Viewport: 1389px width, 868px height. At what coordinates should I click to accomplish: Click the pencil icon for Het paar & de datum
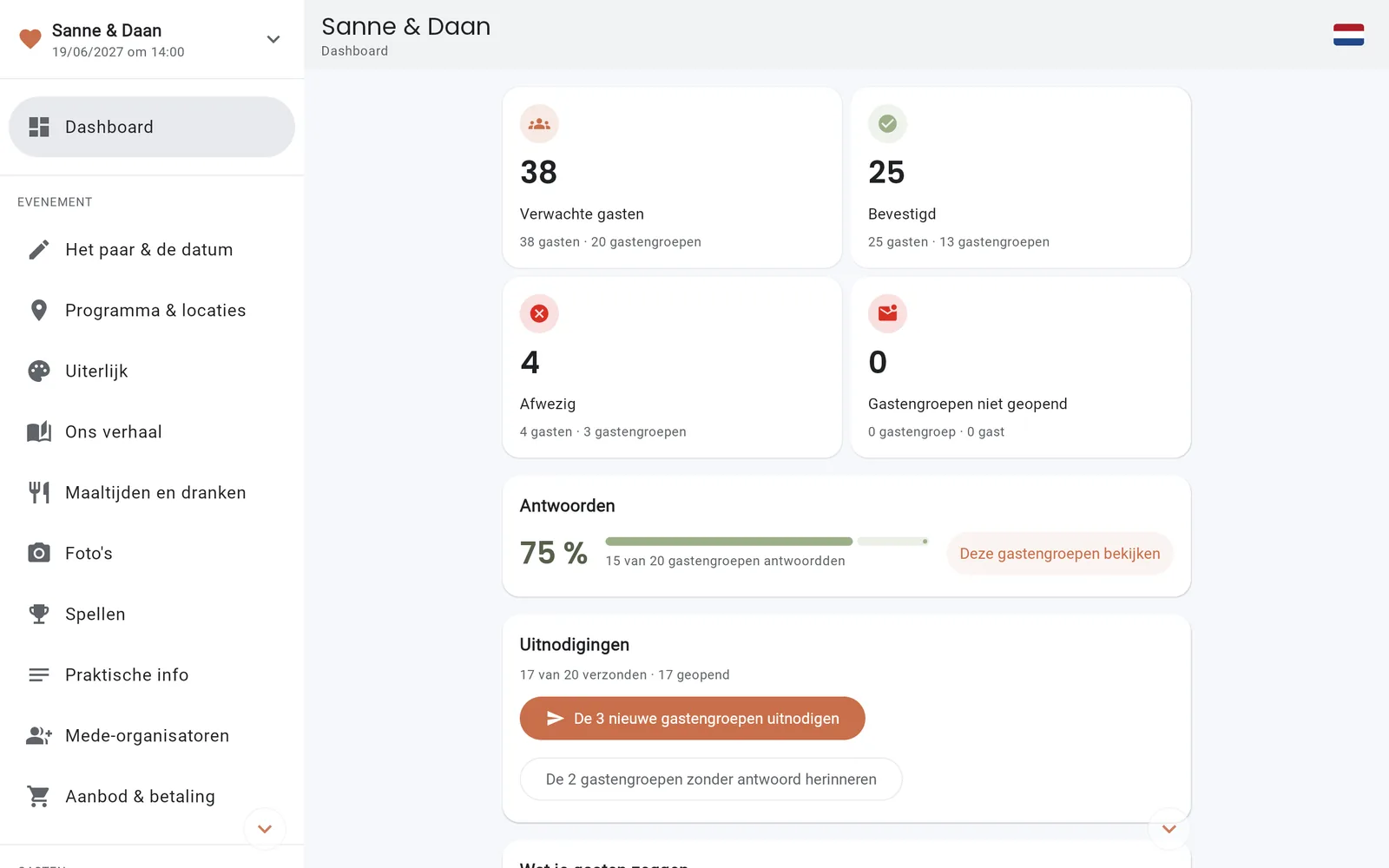(39, 250)
